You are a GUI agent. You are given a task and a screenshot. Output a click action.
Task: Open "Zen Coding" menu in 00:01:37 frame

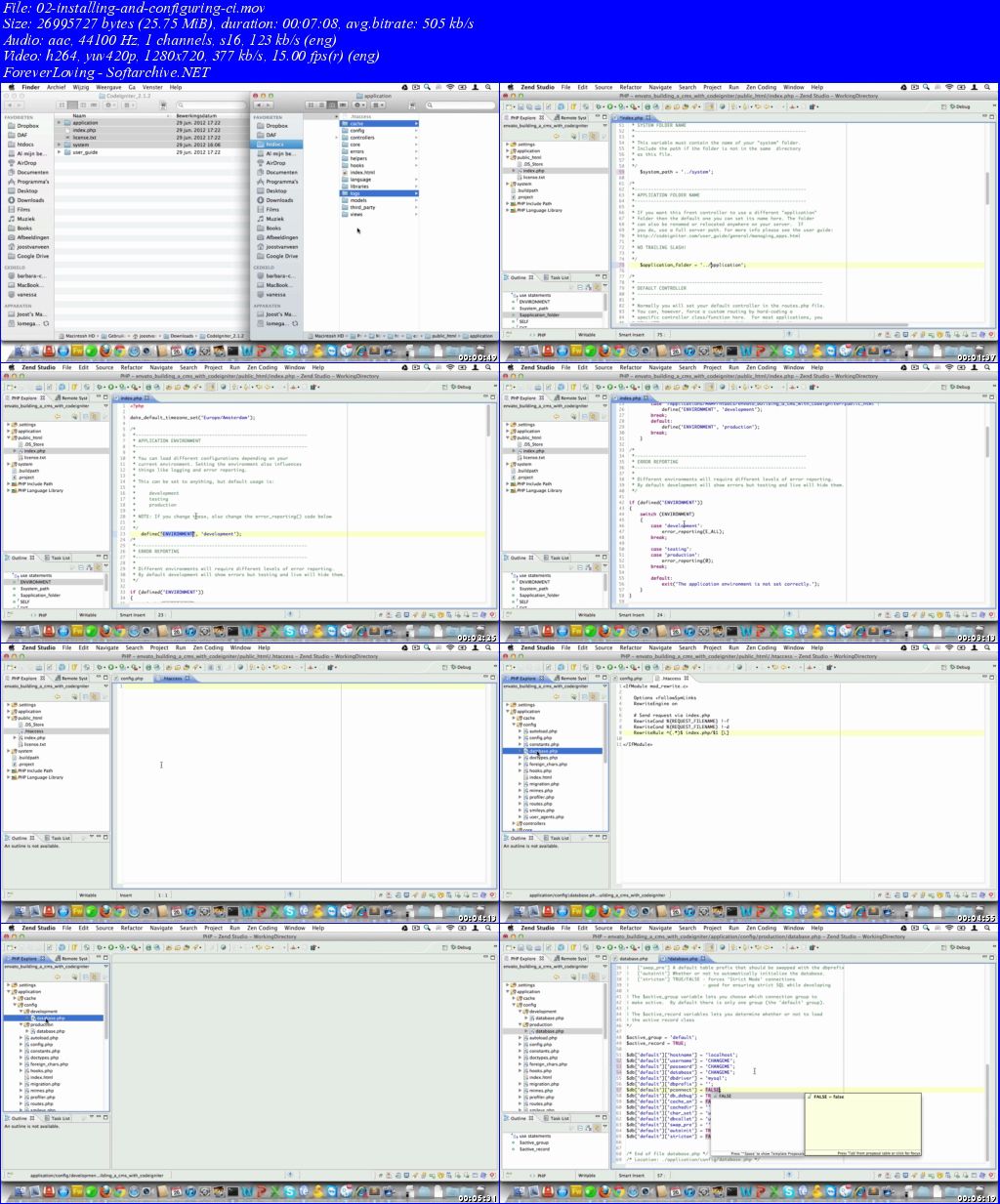pyautogui.click(x=761, y=87)
